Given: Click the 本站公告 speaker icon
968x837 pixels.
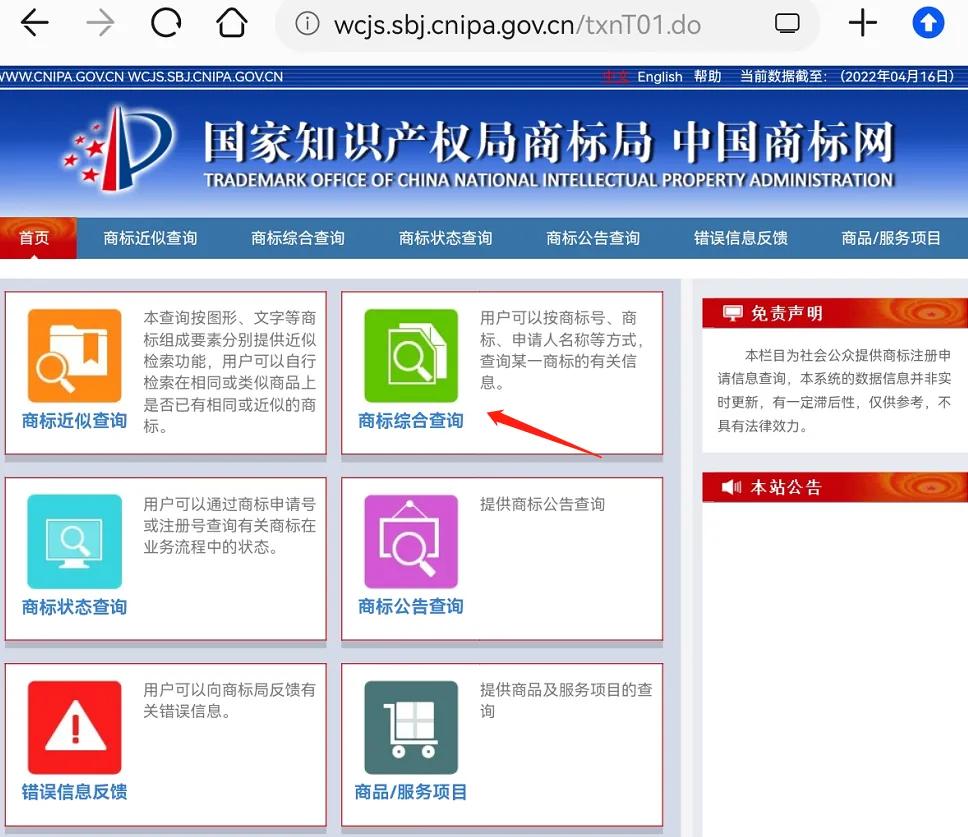Looking at the screenshot, I should tap(732, 487).
